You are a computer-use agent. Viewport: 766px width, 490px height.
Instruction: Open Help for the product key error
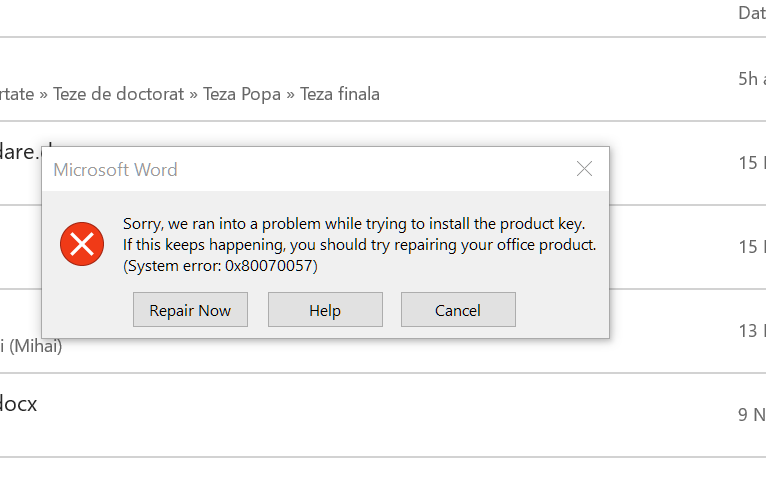point(325,310)
